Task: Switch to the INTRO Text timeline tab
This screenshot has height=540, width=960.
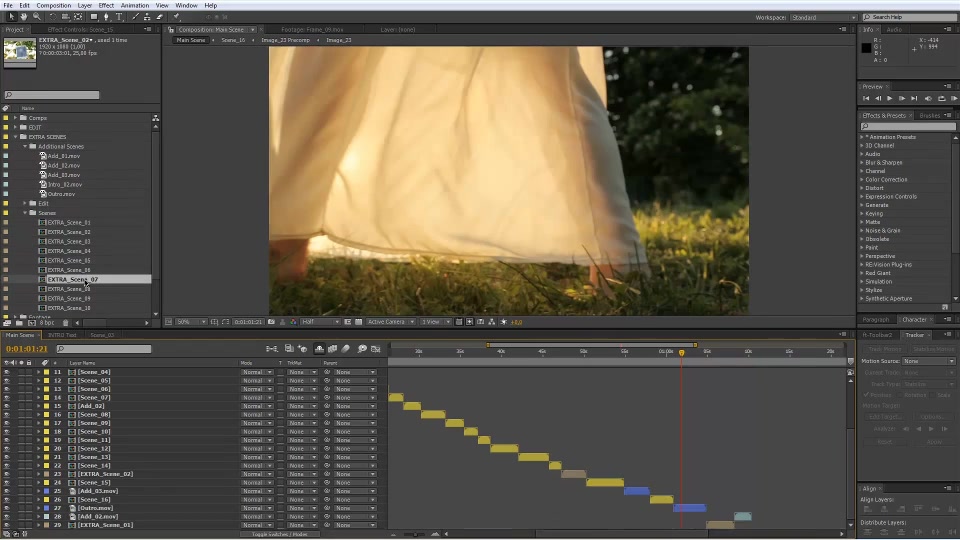Action: point(62,335)
